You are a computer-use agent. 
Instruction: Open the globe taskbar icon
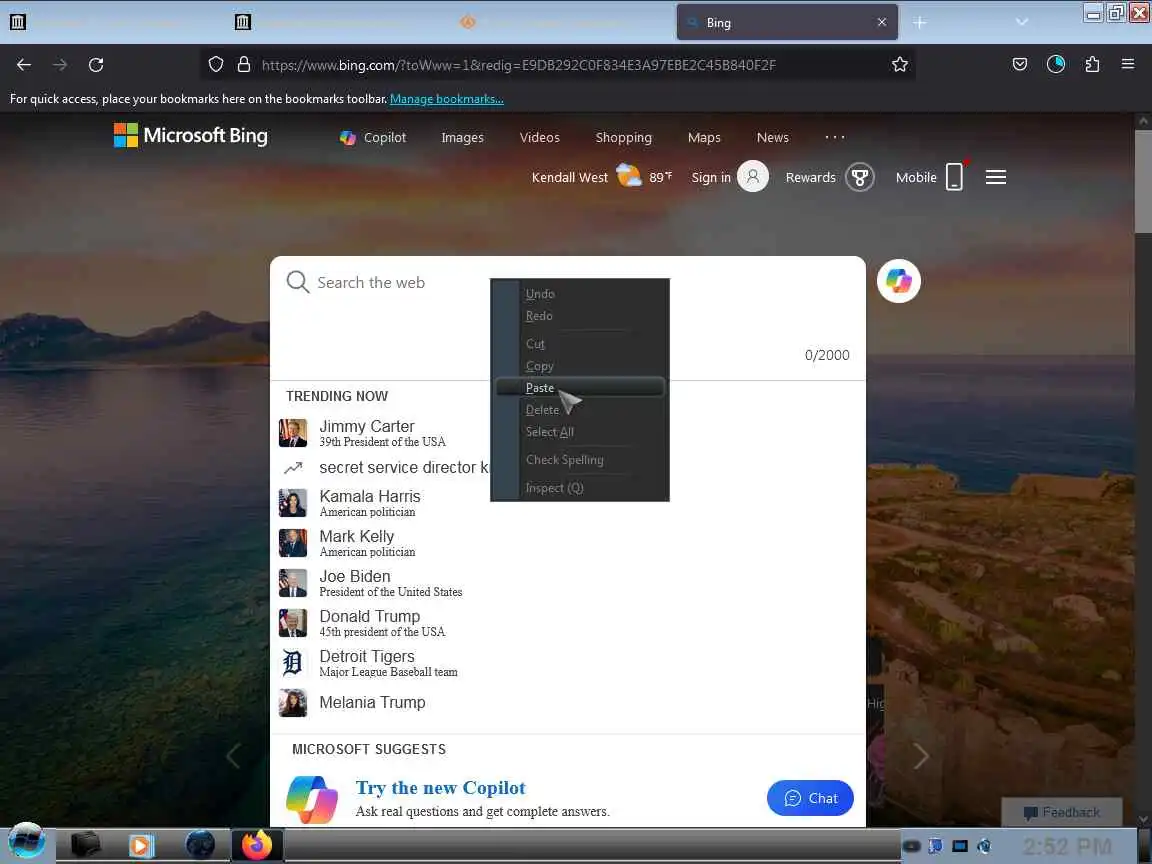200,845
